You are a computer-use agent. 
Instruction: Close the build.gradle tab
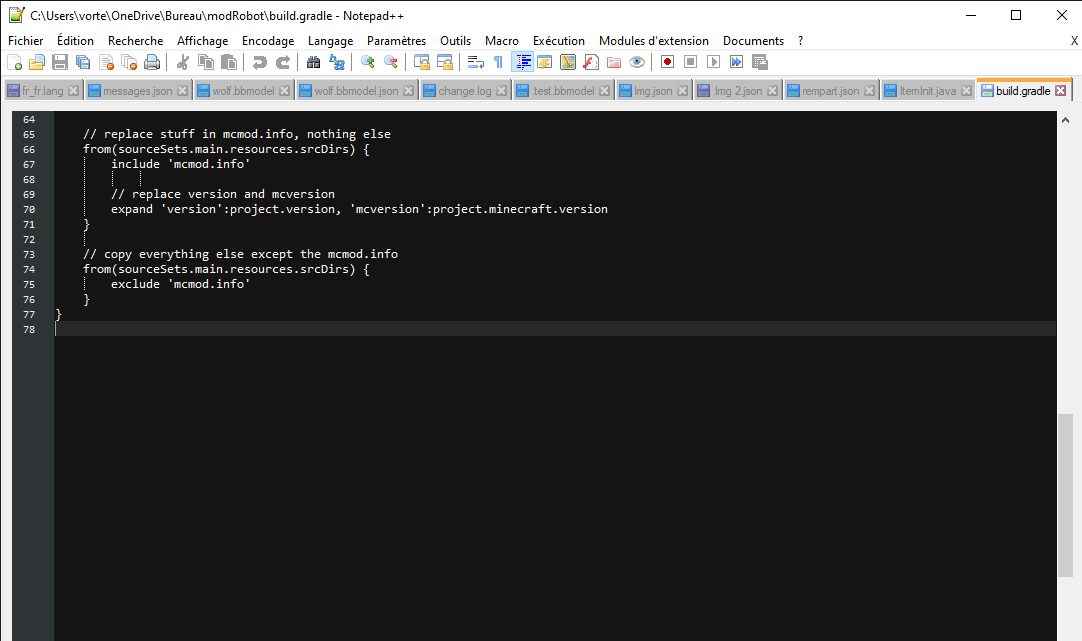coord(1061,91)
